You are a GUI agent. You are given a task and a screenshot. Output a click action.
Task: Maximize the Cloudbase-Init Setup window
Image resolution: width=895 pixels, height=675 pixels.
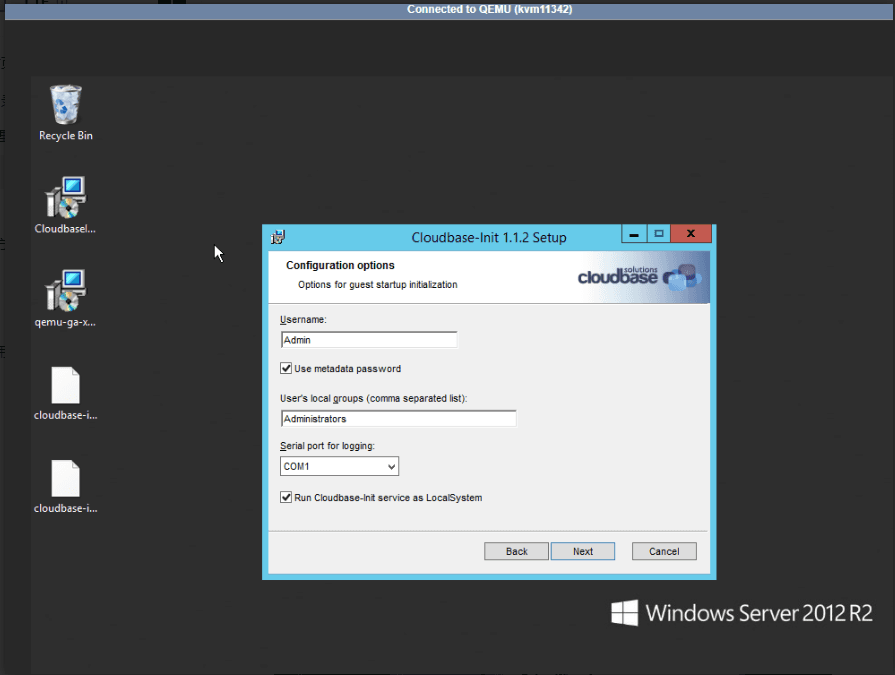pos(659,234)
